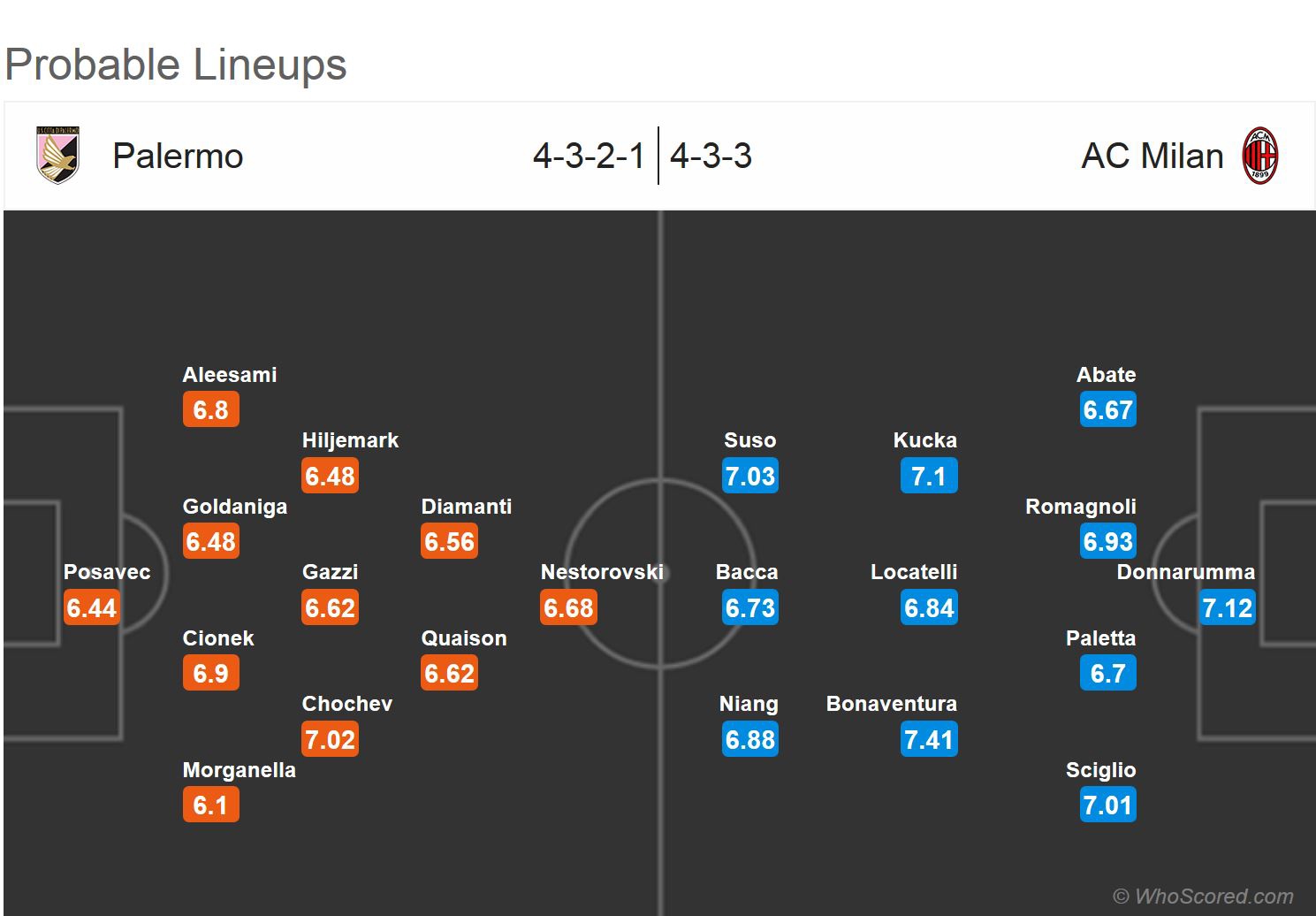Viewport: 1316px width, 916px height.
Task: Click Chochev's 7.02 rating badge
Action: (x=330, y=740)
